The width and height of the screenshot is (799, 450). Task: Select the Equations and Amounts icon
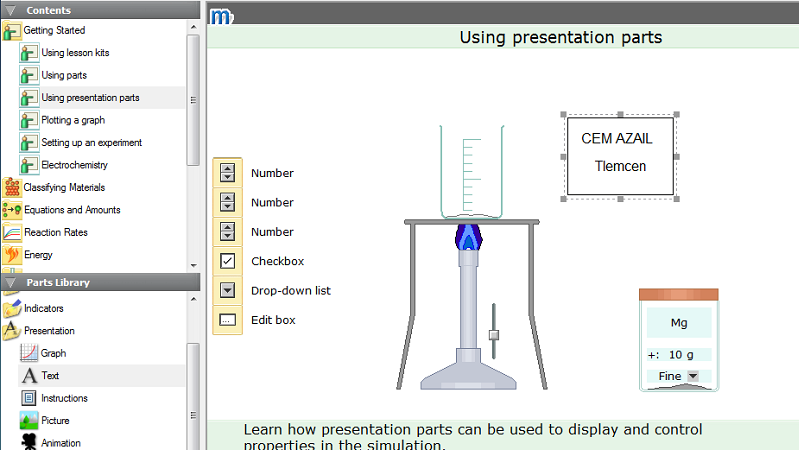point(11,210)
